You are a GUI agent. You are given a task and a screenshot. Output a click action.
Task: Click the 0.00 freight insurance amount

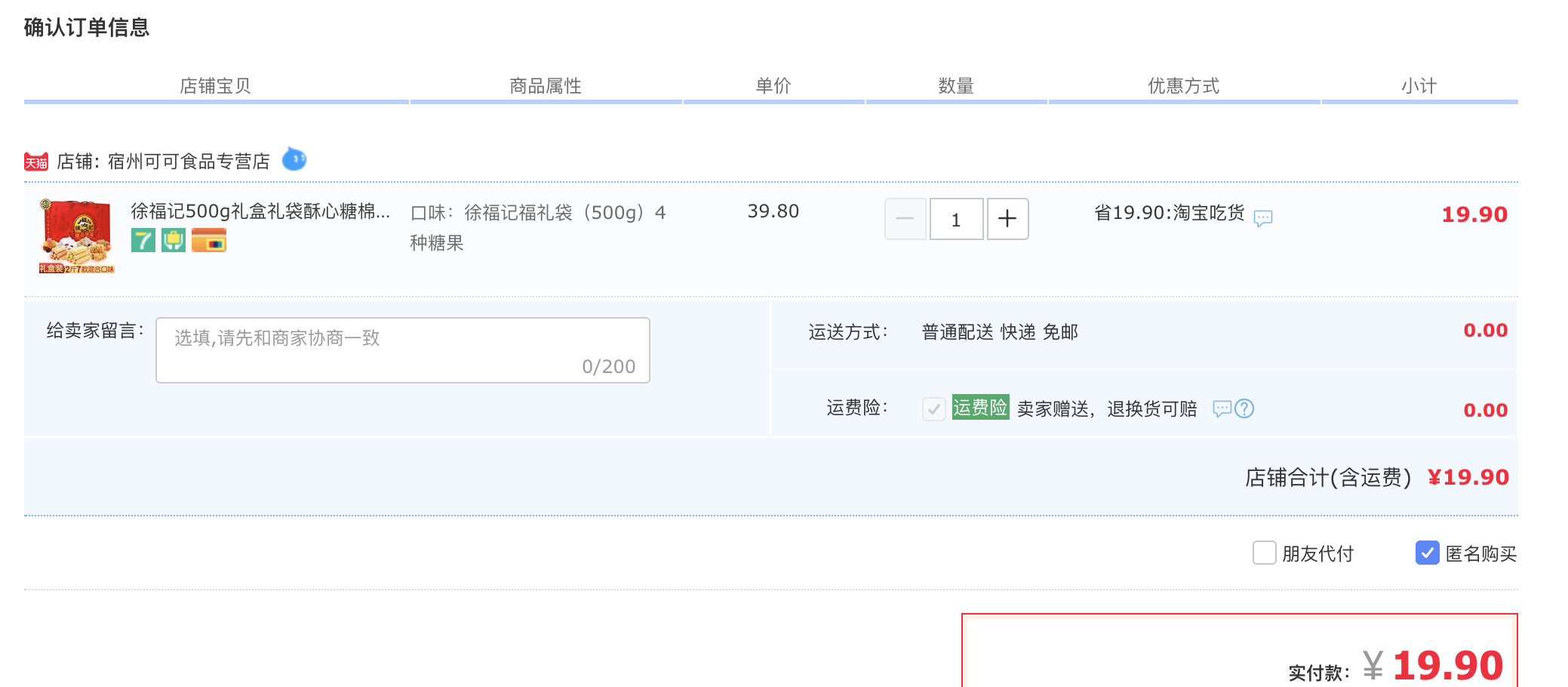point(1486,411)
